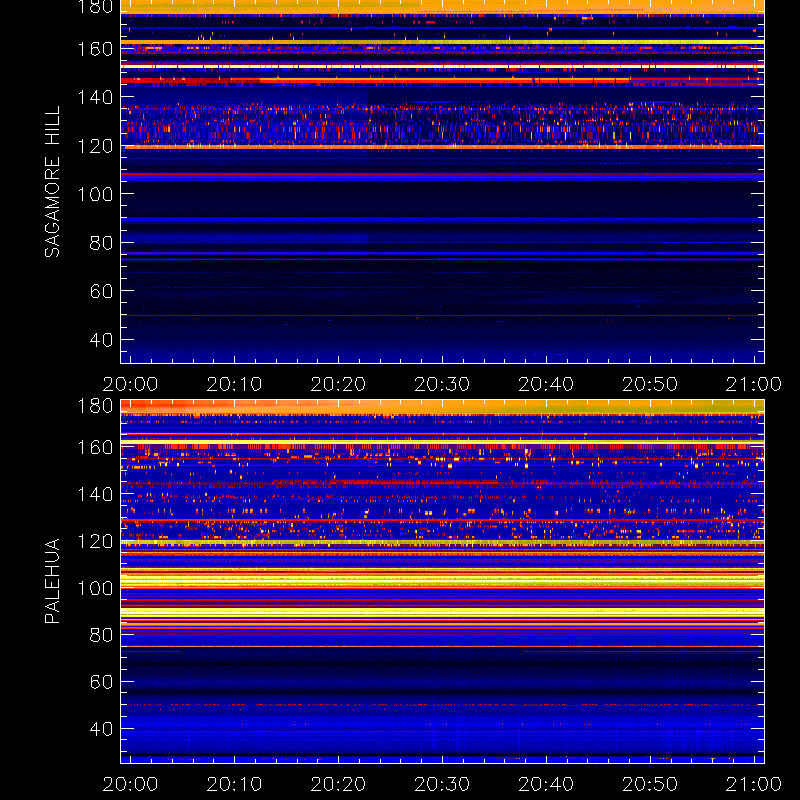The height and width of the screenshot is (800, 800).
Task: Choose the 21:00 time label of Palehua plot
Action: pos(754,784)
